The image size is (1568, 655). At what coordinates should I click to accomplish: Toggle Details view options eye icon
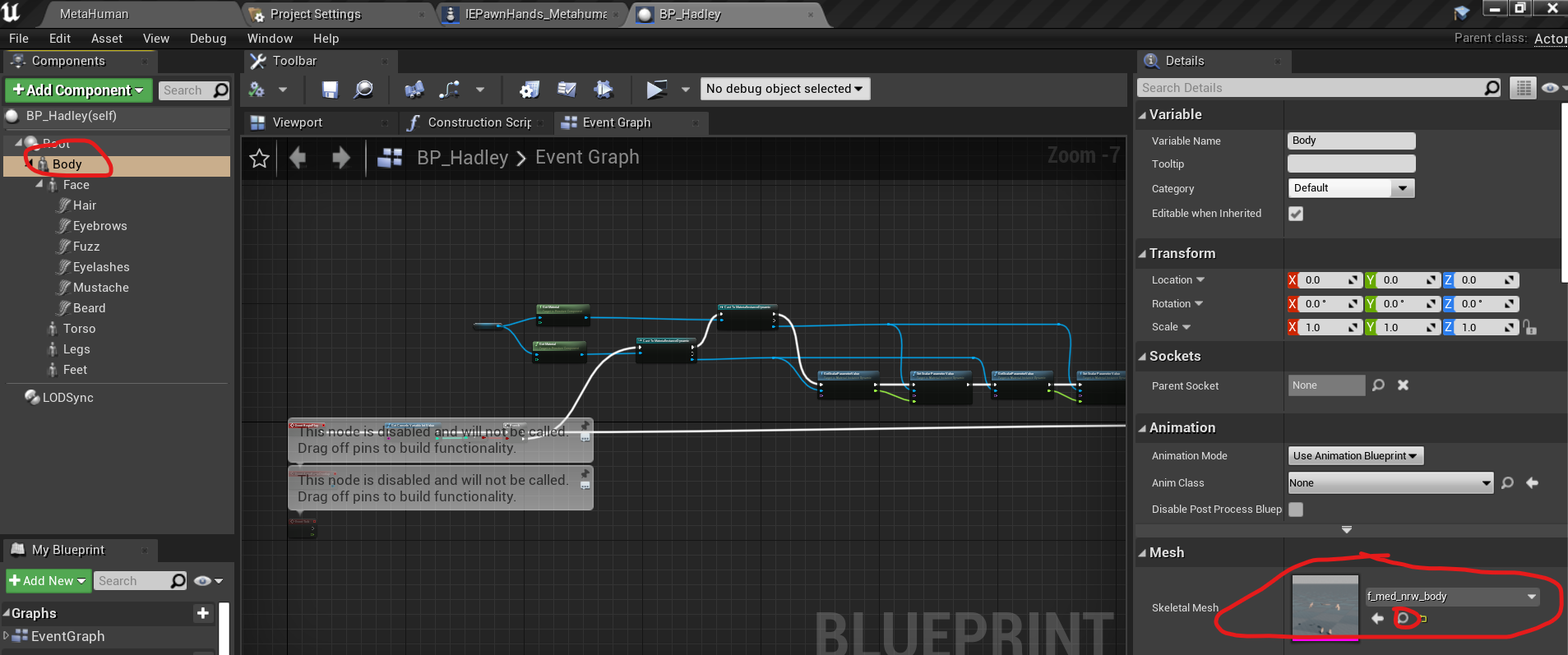[1552, 88]
